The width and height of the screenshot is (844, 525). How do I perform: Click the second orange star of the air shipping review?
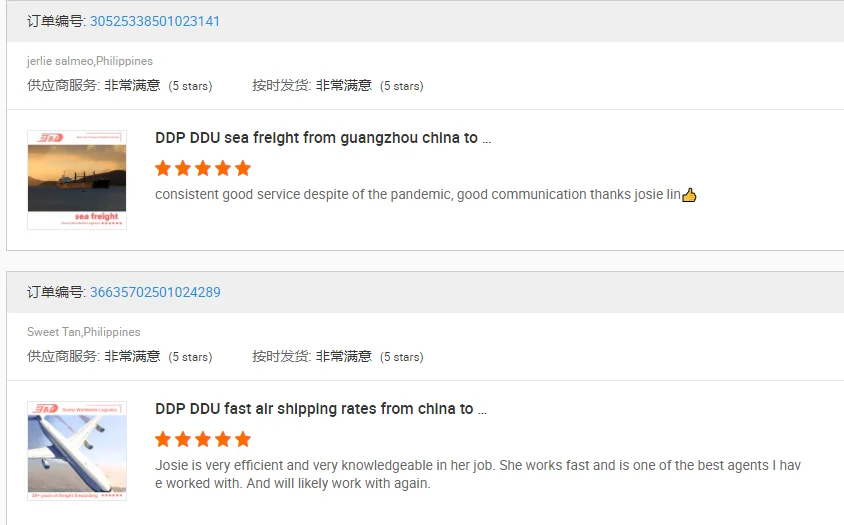click(x=183, y=439)
